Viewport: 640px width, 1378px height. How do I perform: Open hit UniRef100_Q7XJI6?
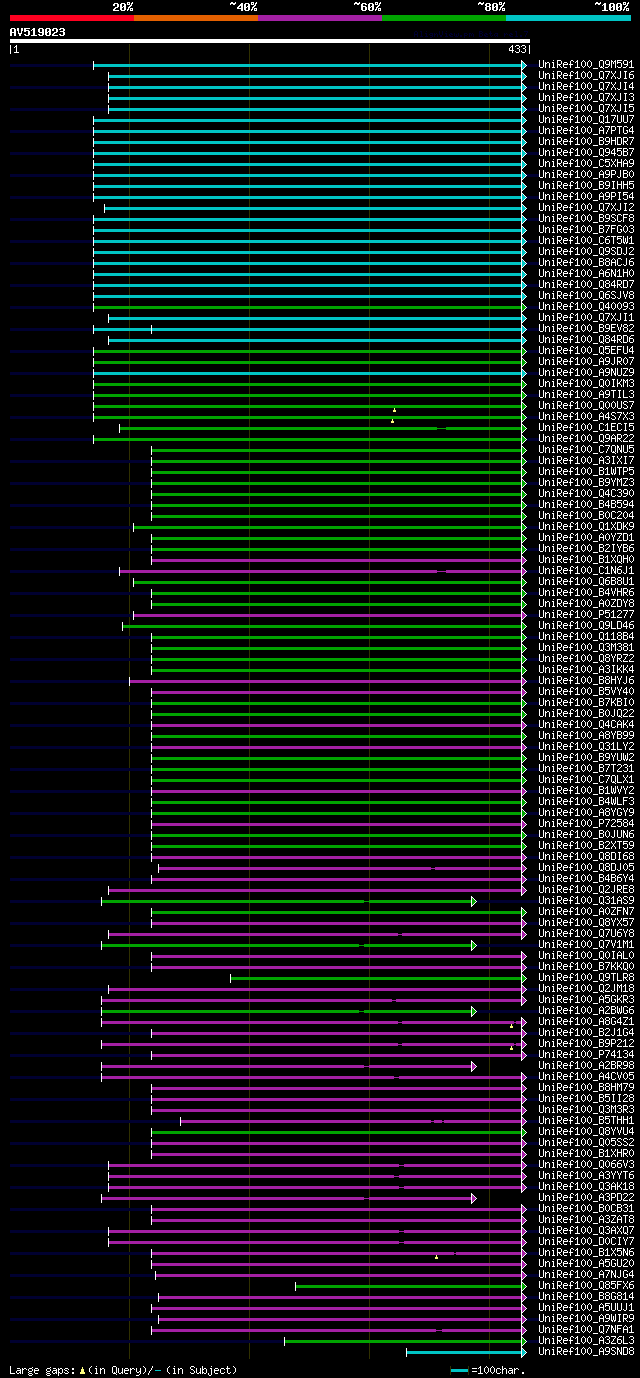pos(586,76)
